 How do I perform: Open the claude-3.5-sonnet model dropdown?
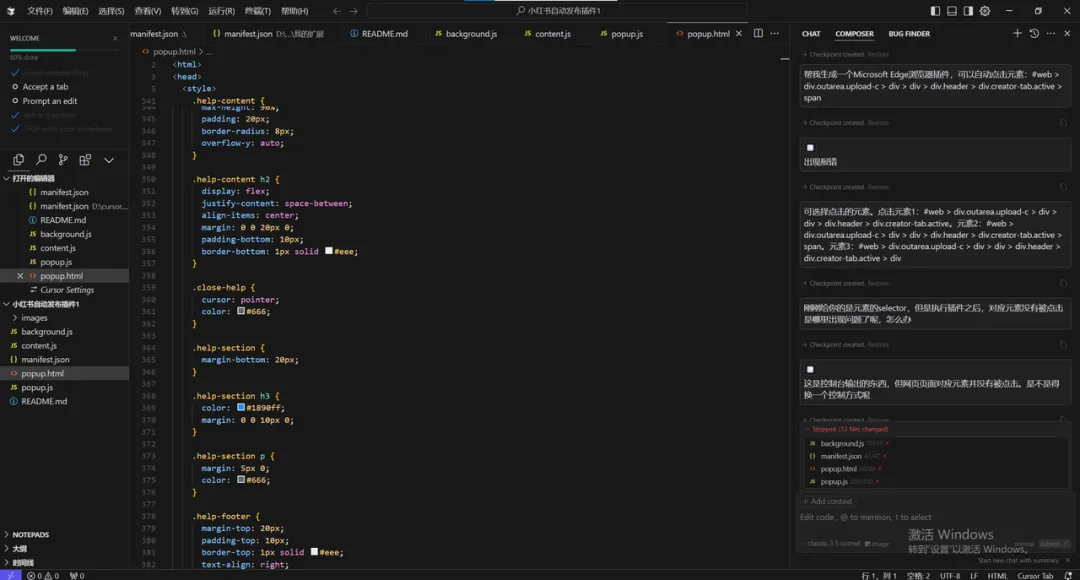pos(831,543)
